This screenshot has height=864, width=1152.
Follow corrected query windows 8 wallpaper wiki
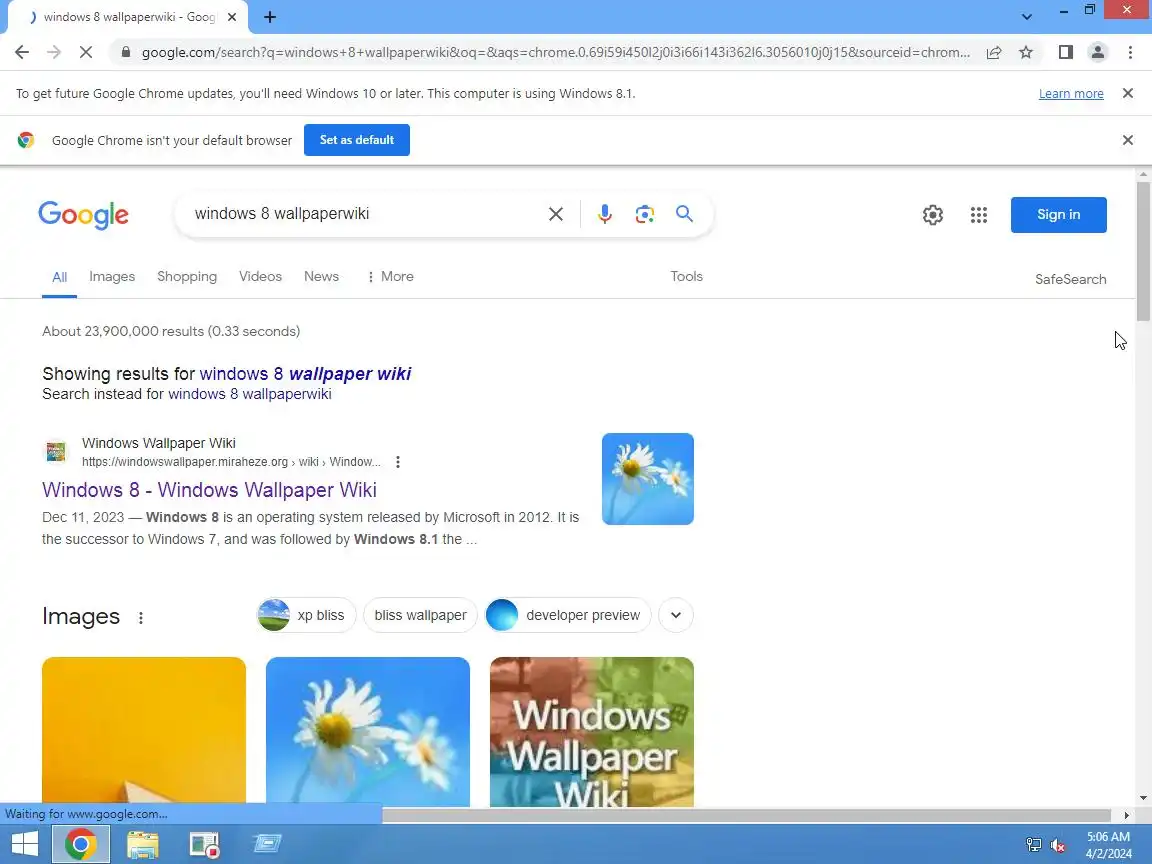(x=305, y=373)
